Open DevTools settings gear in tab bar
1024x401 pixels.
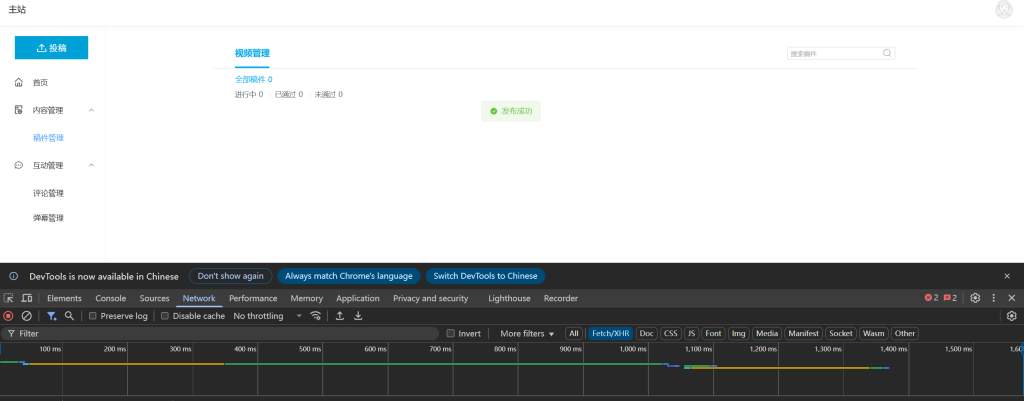(x=975, y=298)
